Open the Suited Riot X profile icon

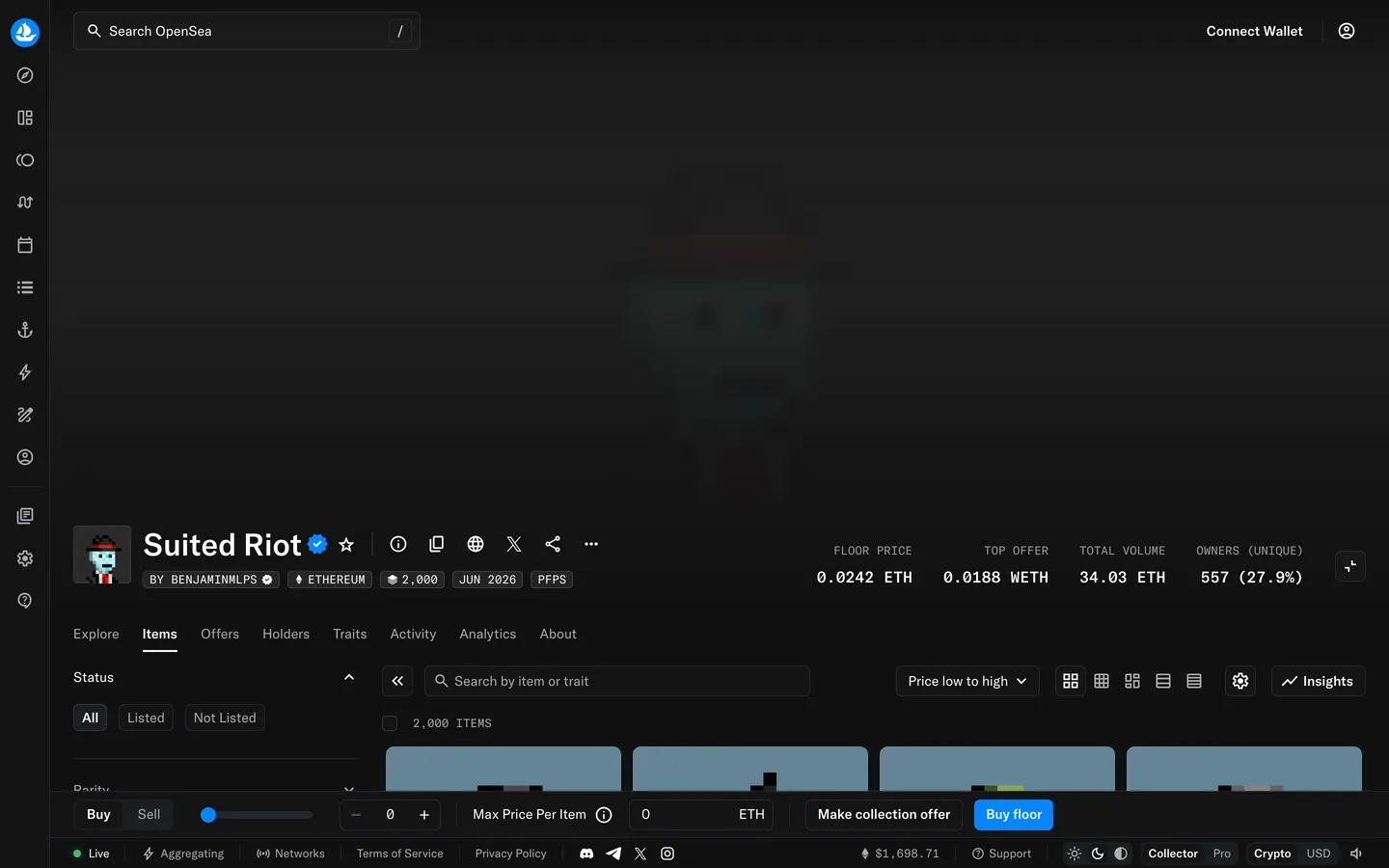click(x=514, y=544)
